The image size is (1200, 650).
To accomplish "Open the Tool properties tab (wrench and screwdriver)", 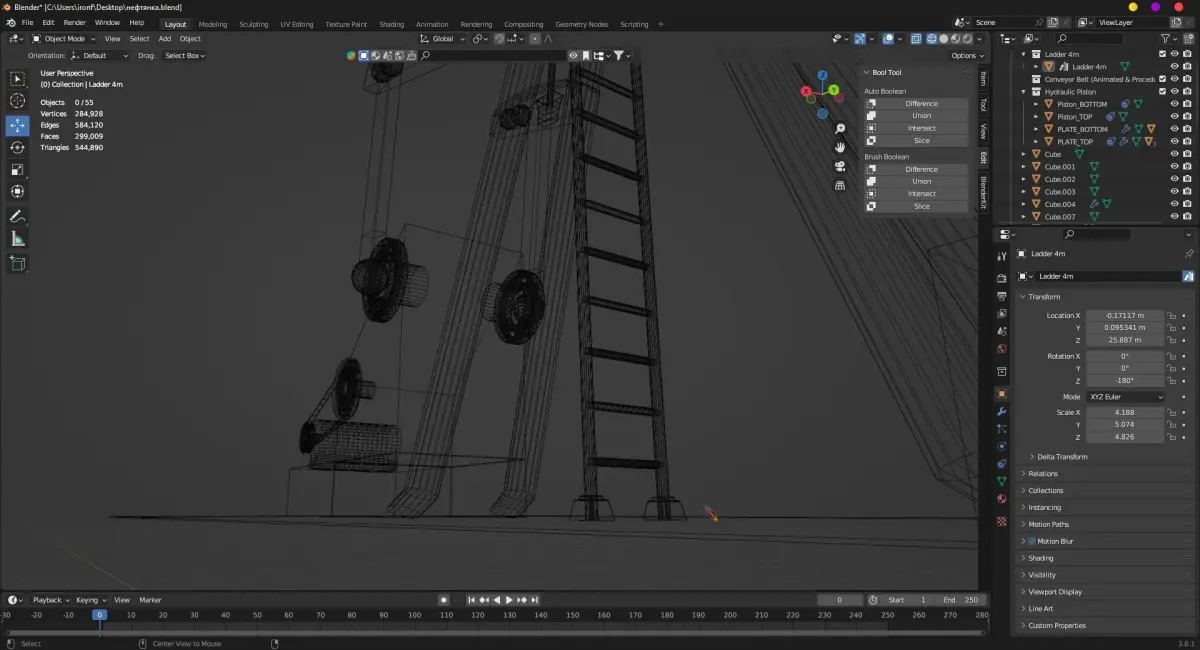I will [x=1002, y=256].
